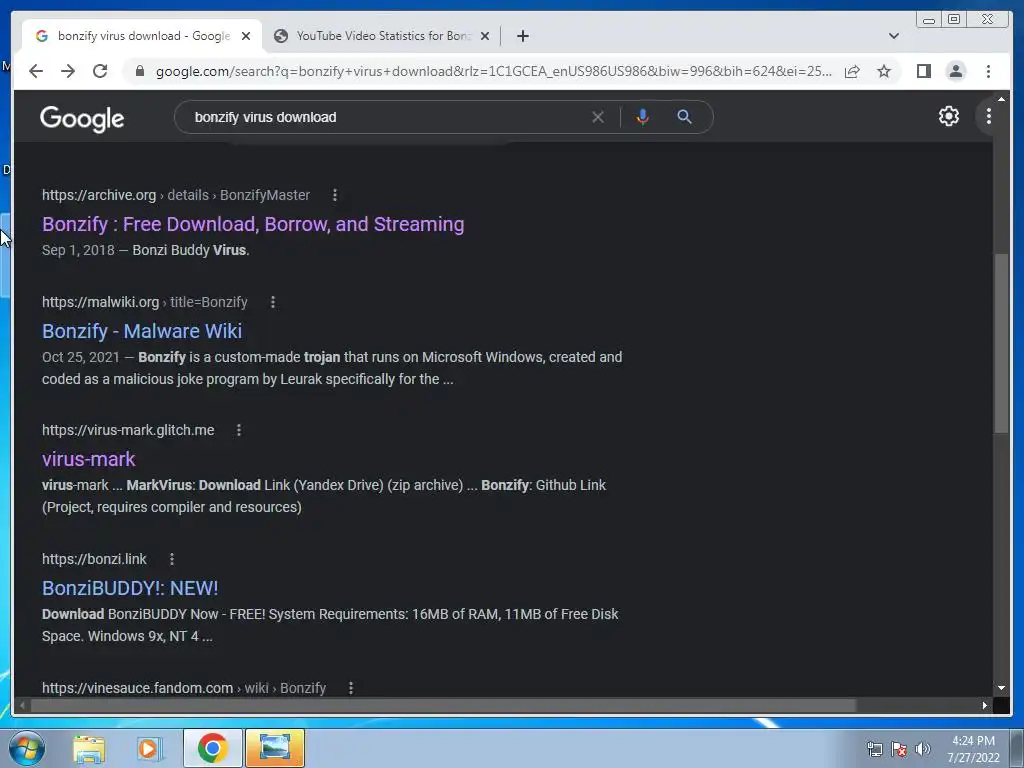Close the bonzify virus download tab
Screen dimensions: 1024x768
click(x=246, y=36)
